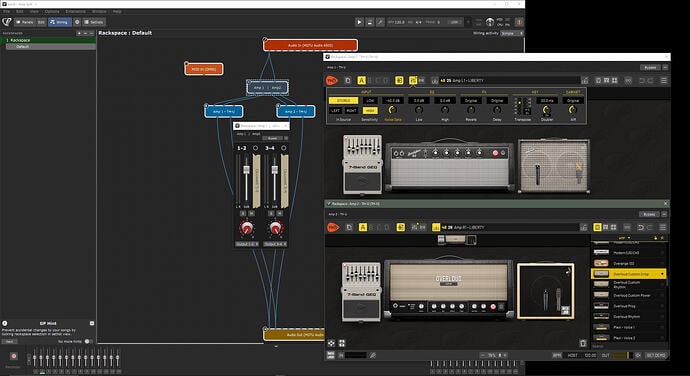Click the trash icon in the Amp 2 rig view
The width and height of the screenshot is (690, 376).
point(583,343)
